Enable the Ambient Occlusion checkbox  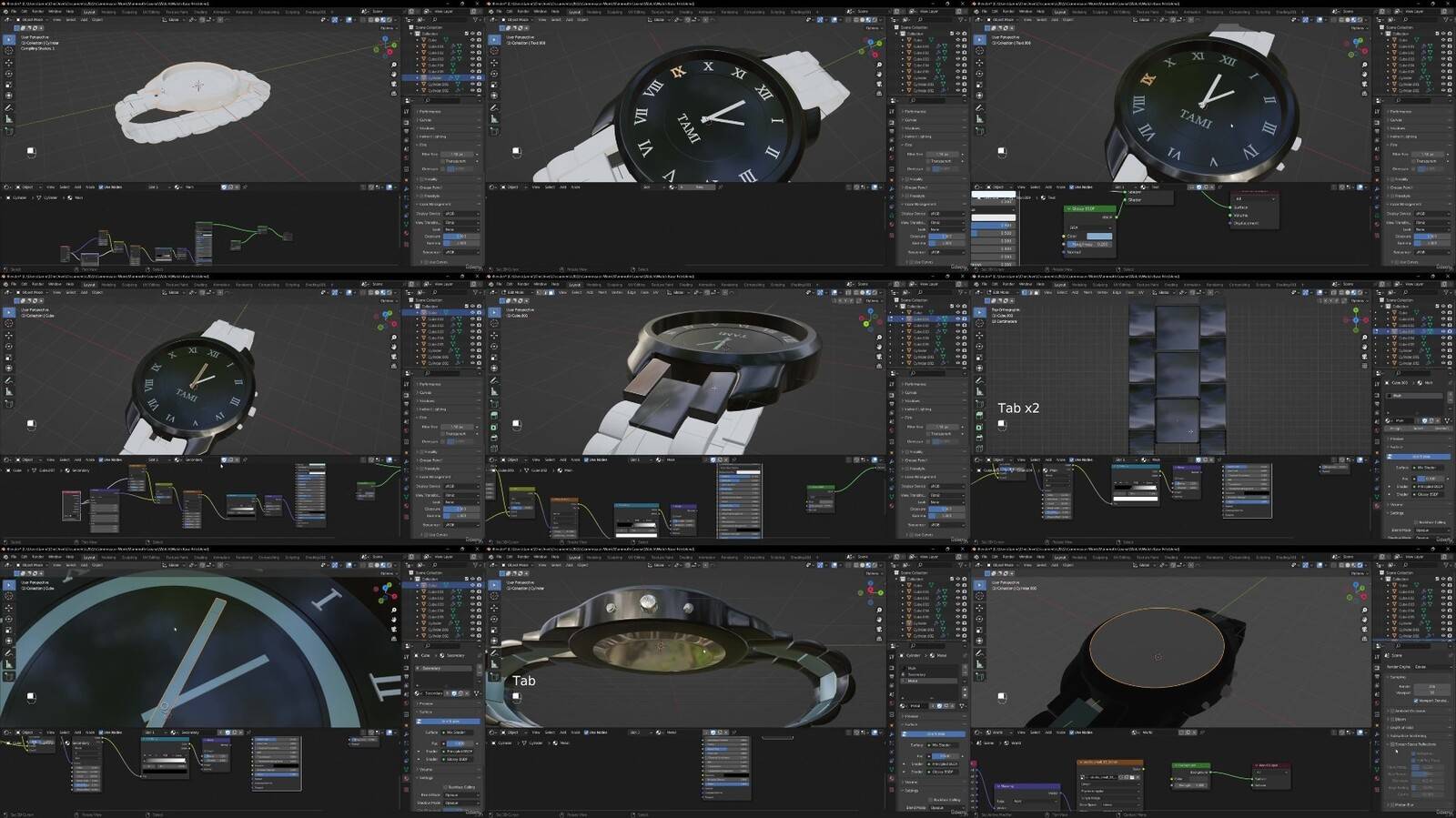pos(1392,711)
